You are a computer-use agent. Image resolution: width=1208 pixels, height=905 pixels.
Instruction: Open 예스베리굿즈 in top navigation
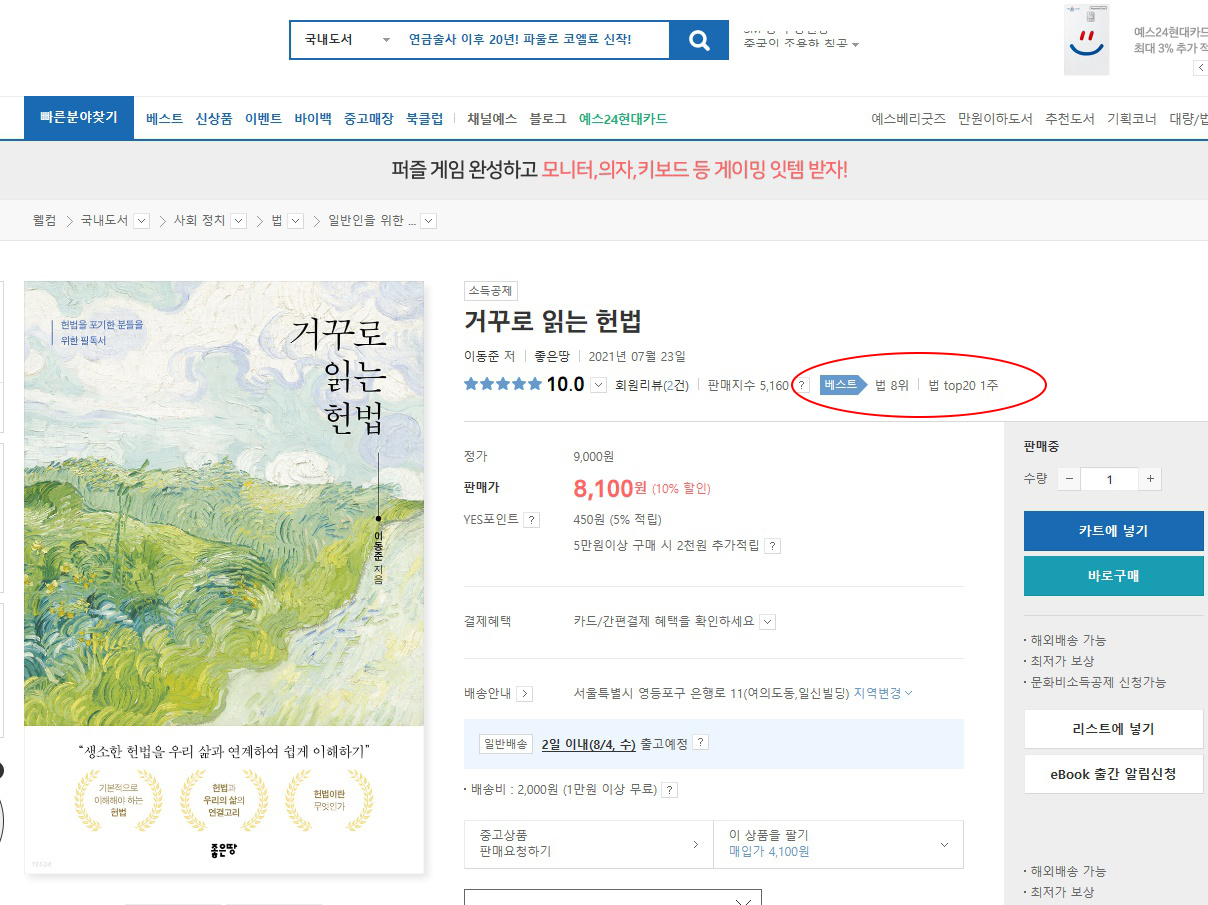point(908,118)
